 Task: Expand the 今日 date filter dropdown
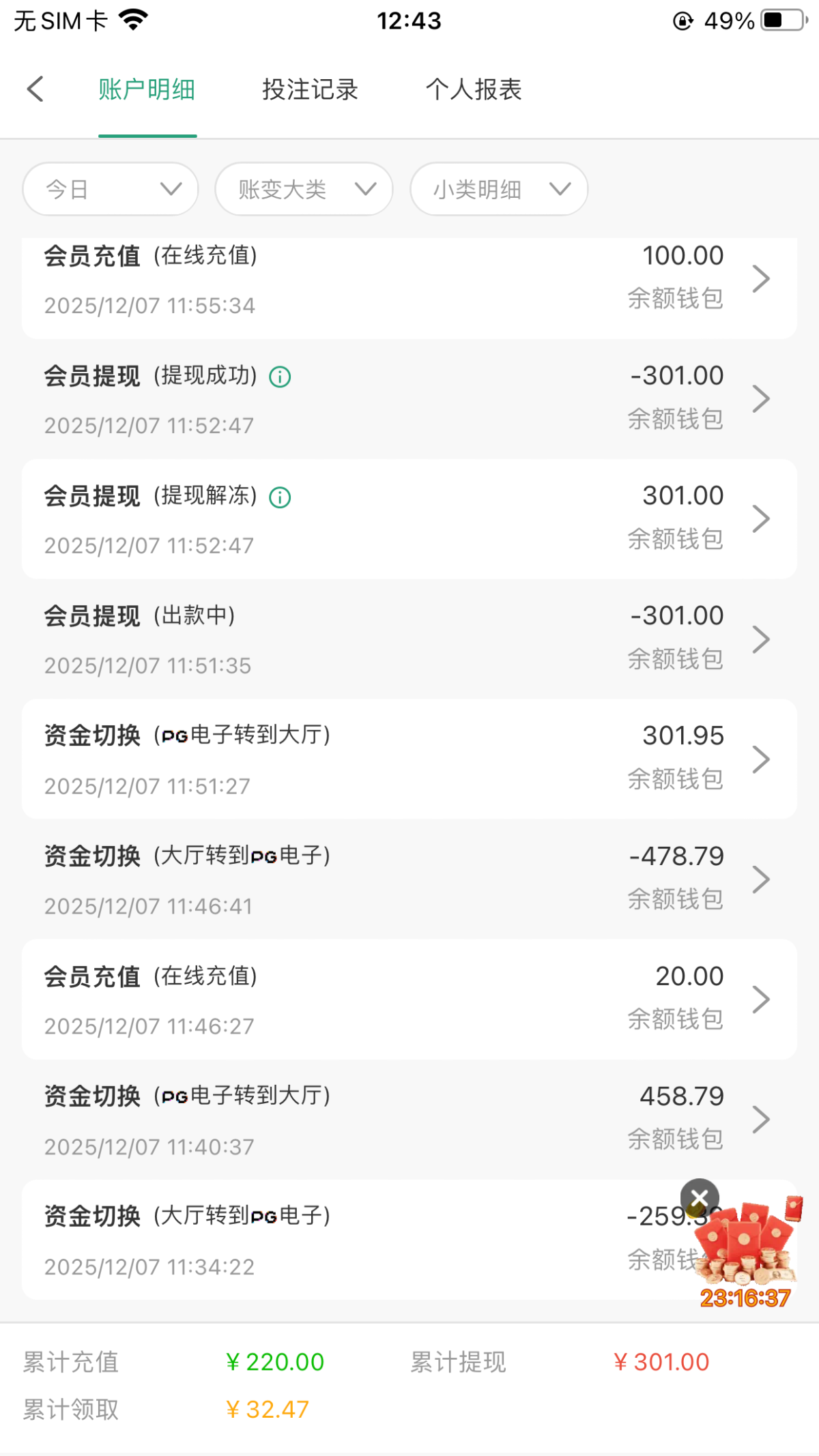(x=111, y=189)
